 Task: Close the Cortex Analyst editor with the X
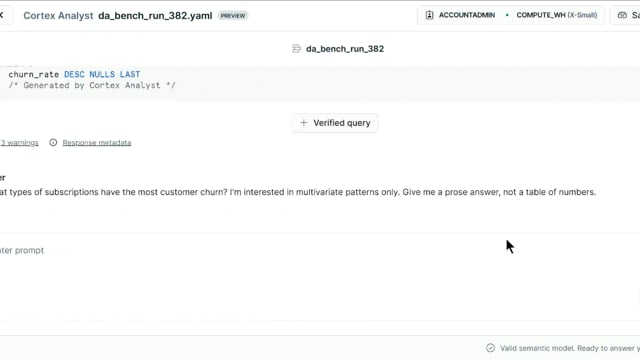click(2, 15)
